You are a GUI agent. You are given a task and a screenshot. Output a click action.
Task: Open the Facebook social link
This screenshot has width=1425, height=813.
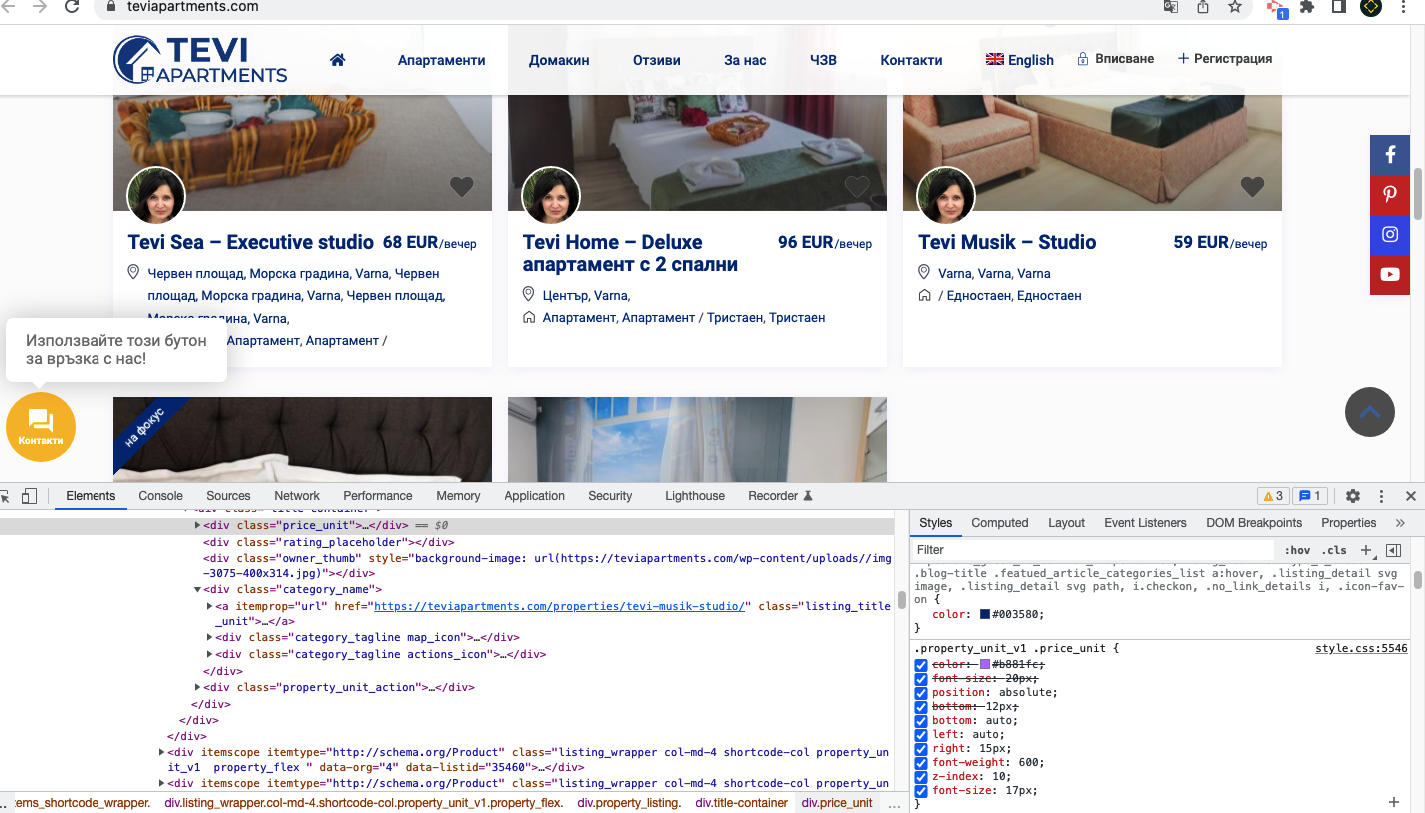tap(1390, 155)
